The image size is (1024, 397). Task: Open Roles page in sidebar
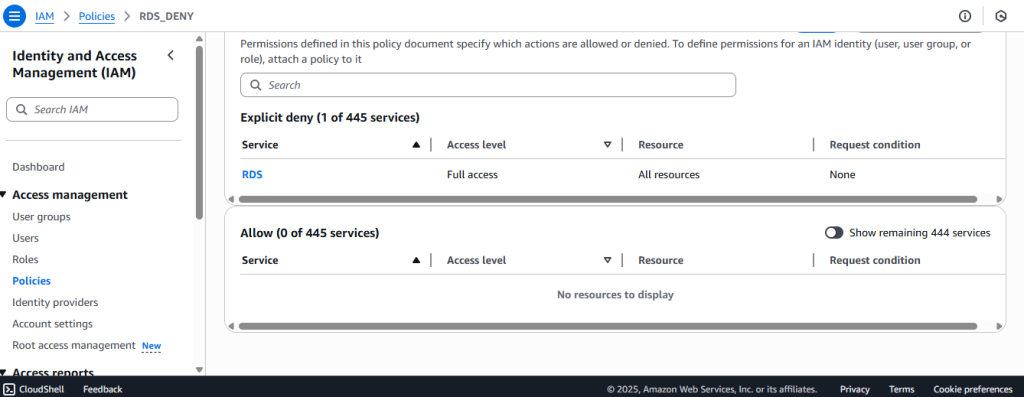click(25, 260)
